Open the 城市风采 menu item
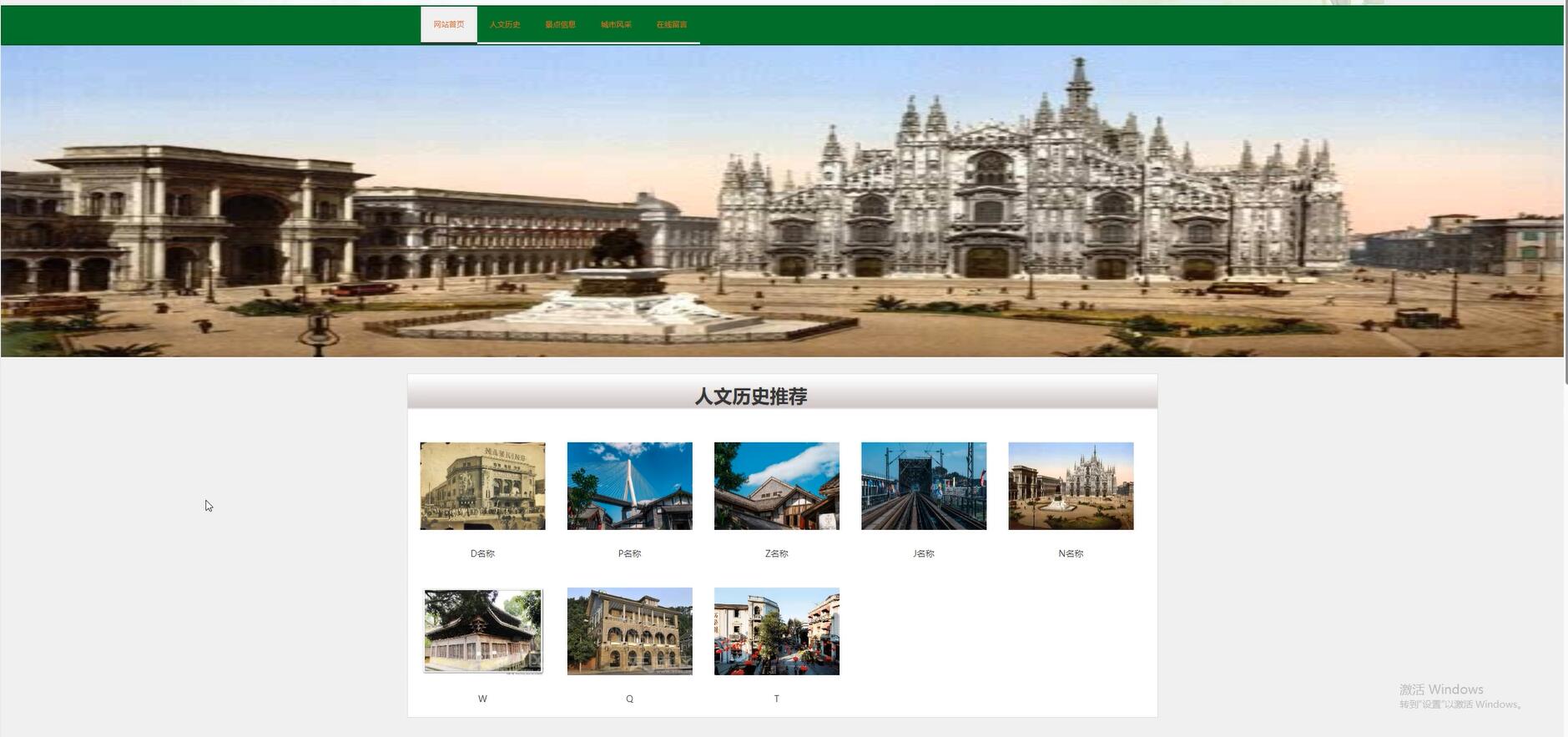Image resolution: width=1568 pixels, height=737 pixels. click(x=616, y=24)
